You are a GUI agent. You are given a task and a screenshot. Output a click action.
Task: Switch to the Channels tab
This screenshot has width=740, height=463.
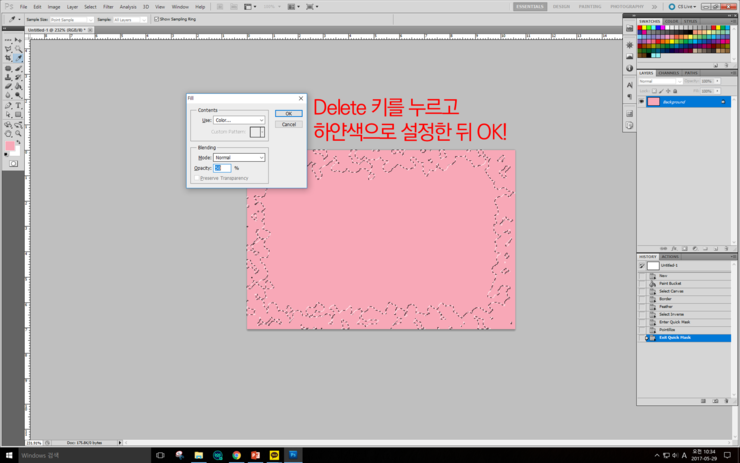tap(669, 72)
